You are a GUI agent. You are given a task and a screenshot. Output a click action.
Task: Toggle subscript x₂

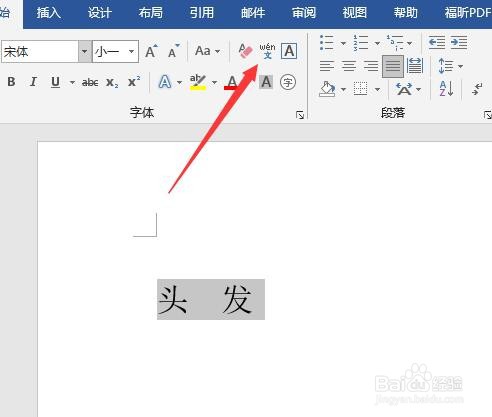112,82
